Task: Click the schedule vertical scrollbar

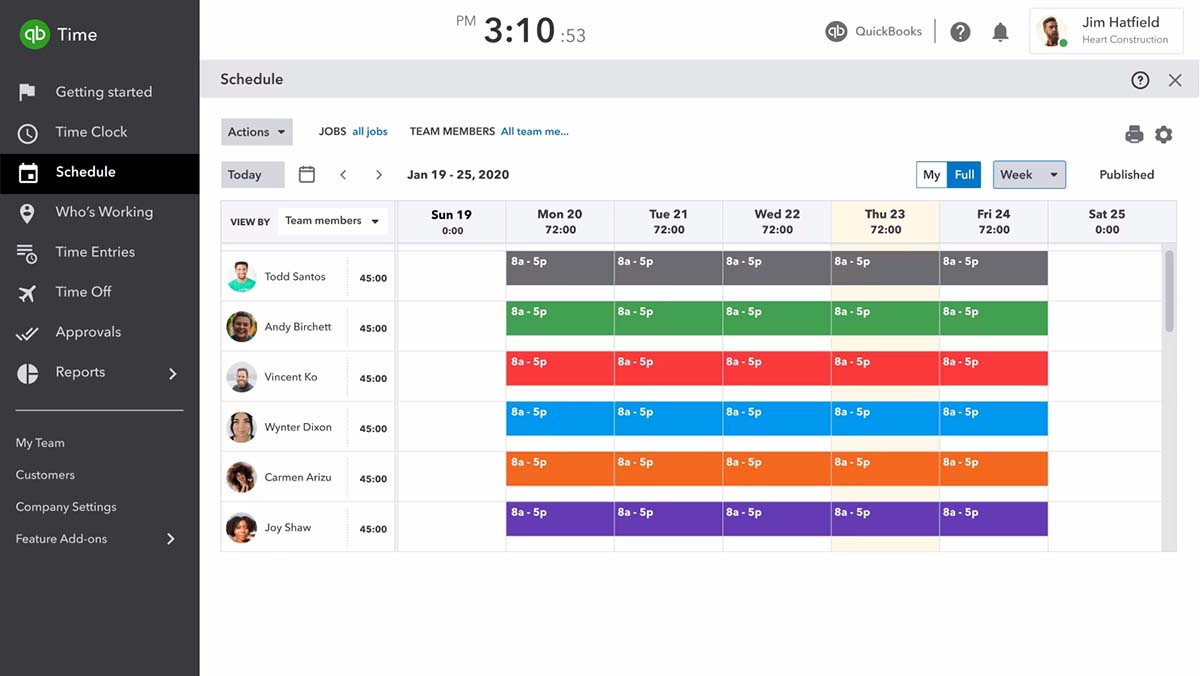Action: [1169, 290]
